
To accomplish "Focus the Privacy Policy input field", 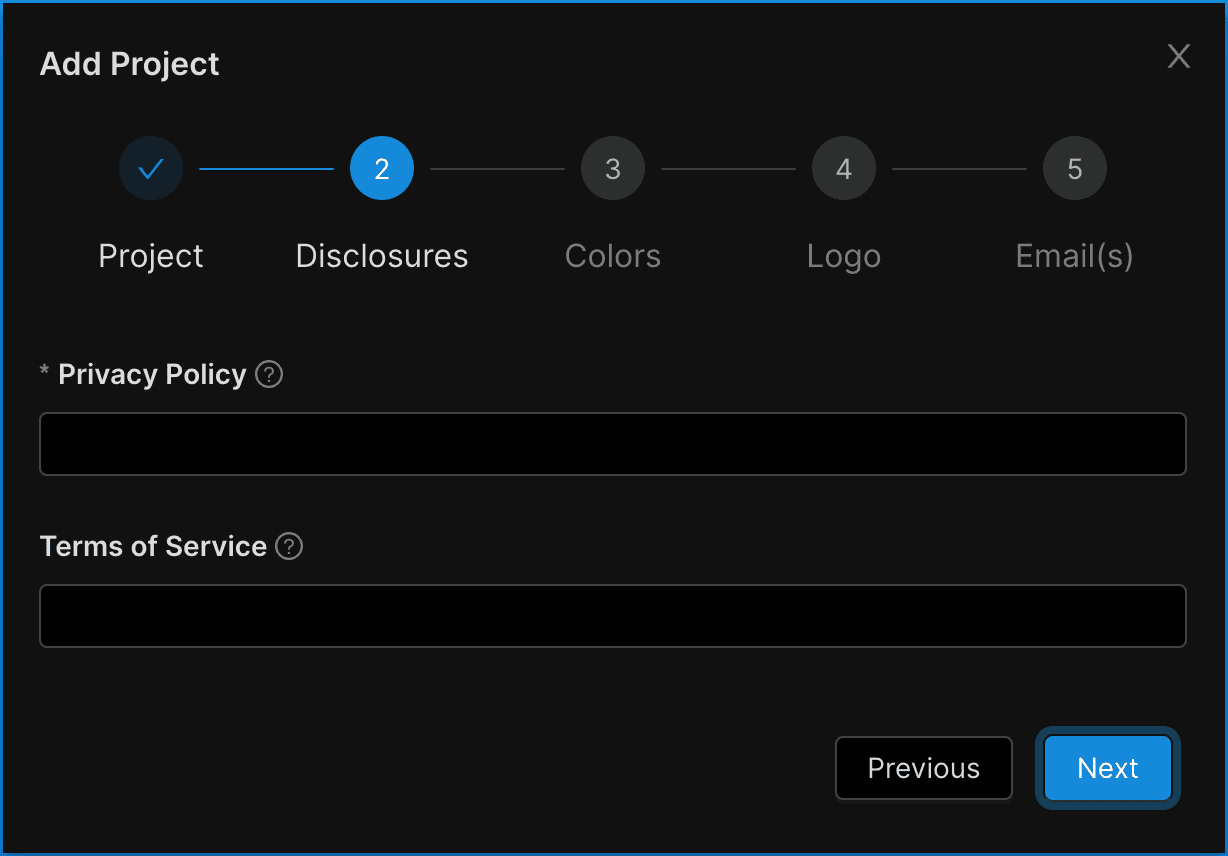I will point(613,444).
